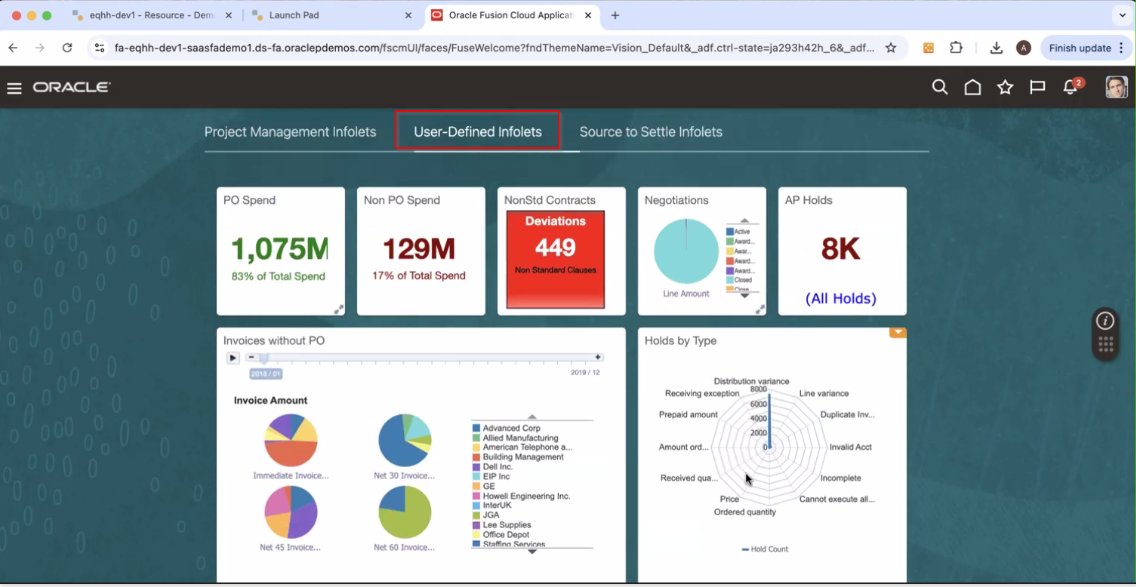Open the Watchlist flag icon
1136x587 pixels.
coord(1037,88)
